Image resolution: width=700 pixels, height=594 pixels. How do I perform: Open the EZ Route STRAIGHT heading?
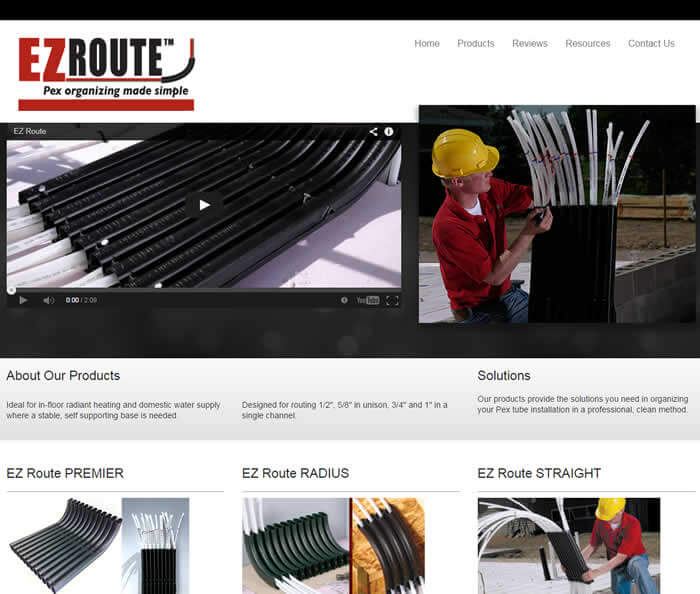point(539,473)
